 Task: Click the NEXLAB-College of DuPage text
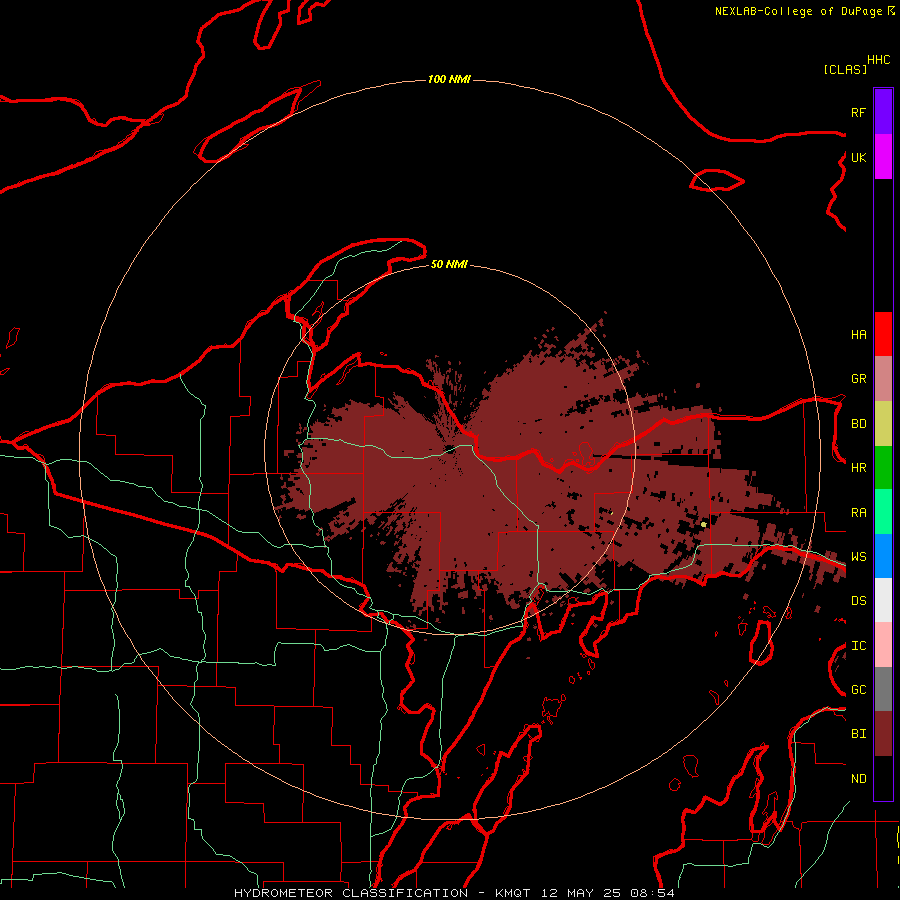798,11
